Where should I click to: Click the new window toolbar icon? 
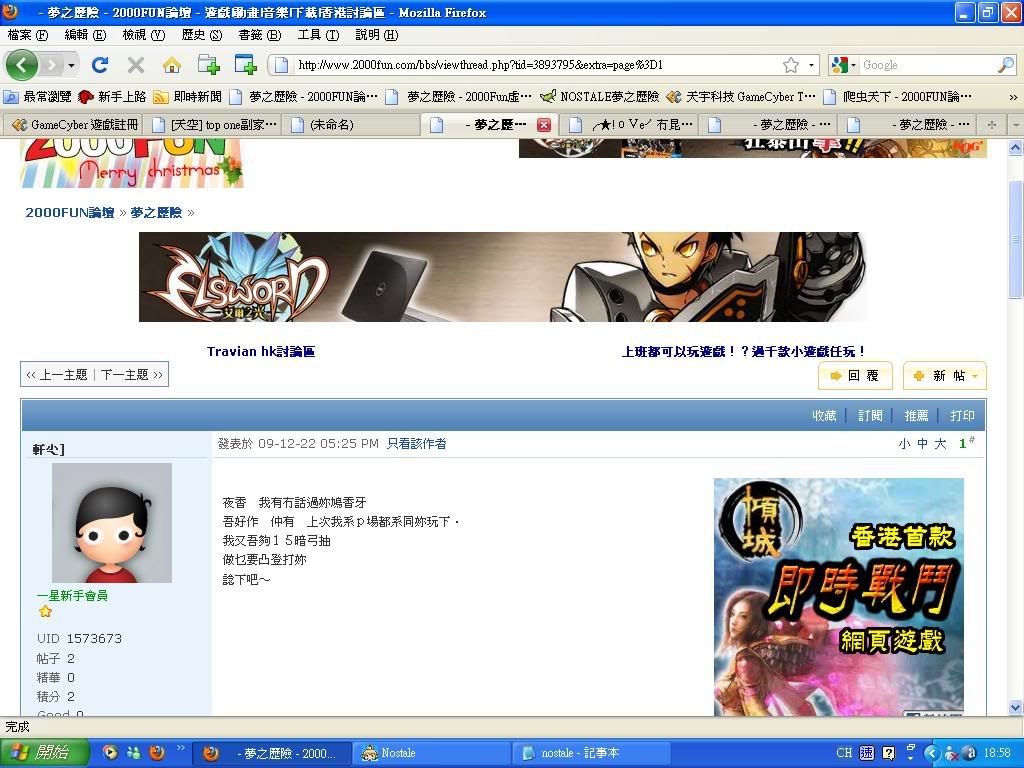click(x=246, y=65)
